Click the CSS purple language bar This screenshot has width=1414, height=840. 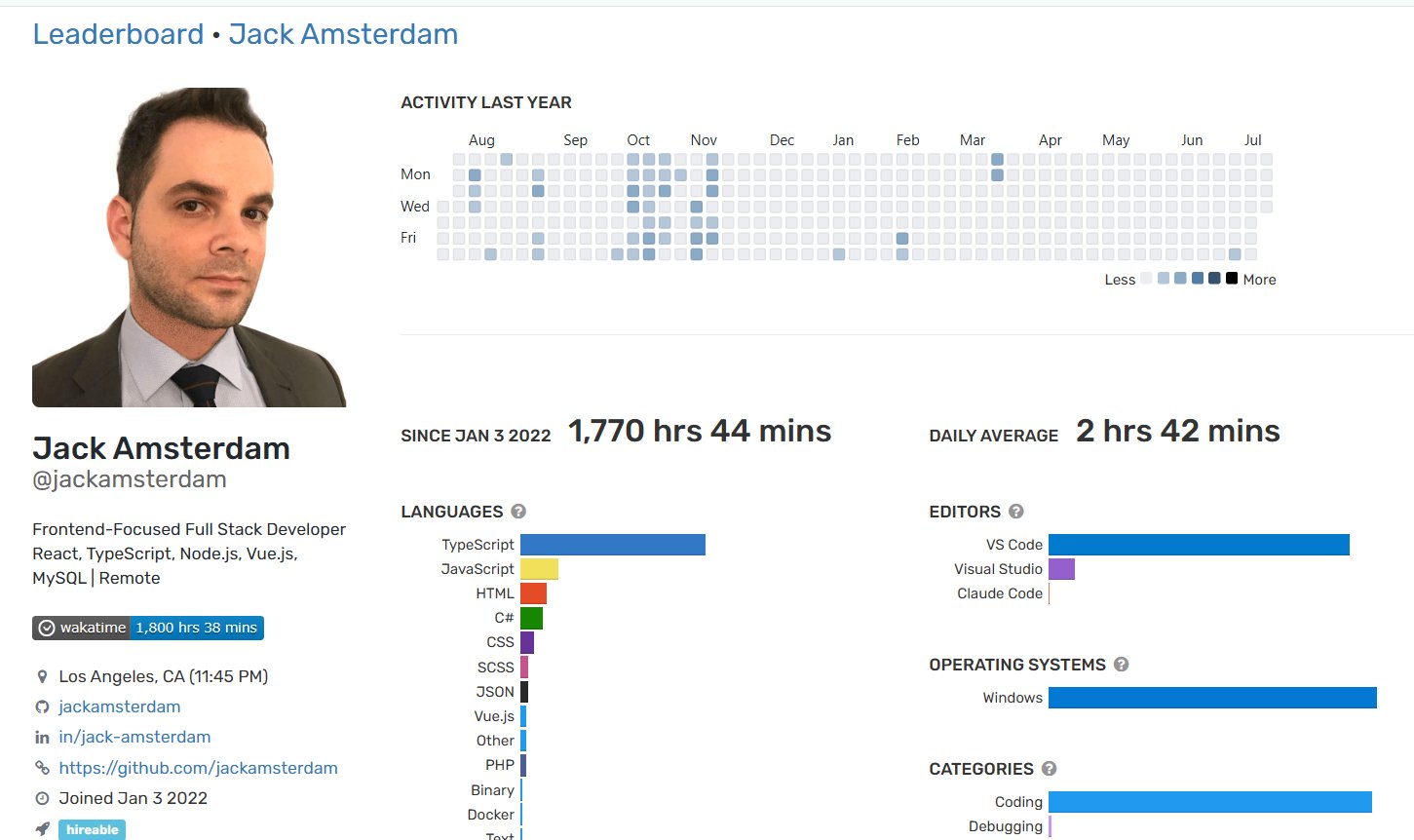coord(527,642)
